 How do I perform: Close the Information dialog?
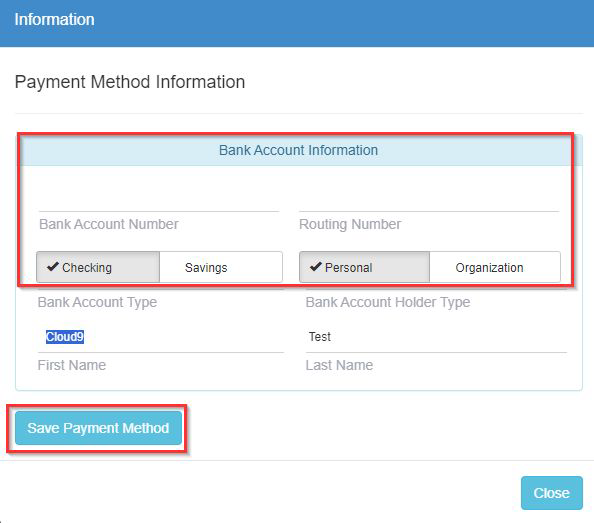552,493
